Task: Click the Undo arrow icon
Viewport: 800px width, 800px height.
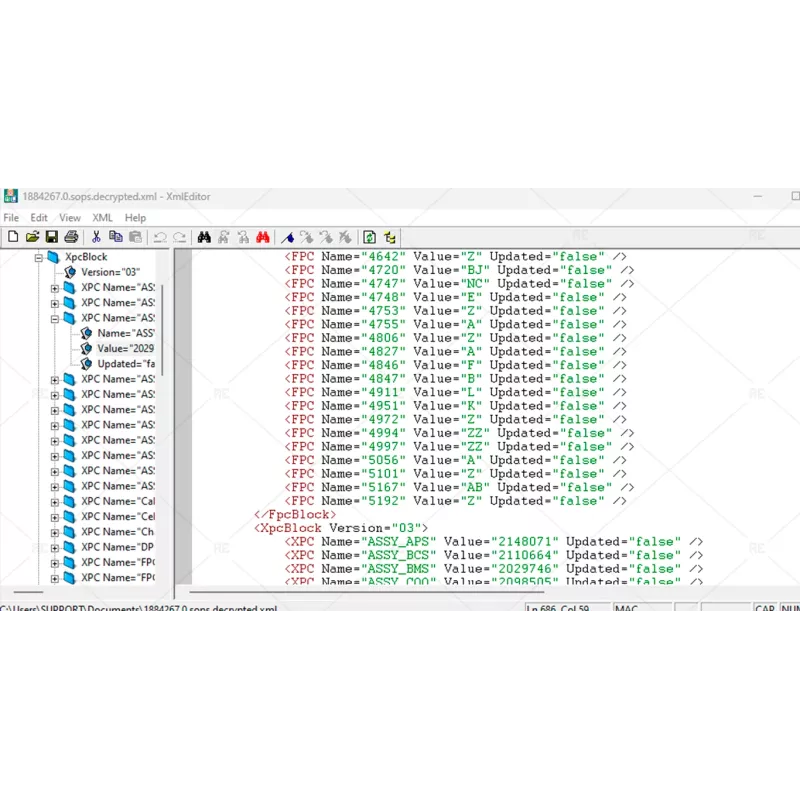Action: click(161, 236)
